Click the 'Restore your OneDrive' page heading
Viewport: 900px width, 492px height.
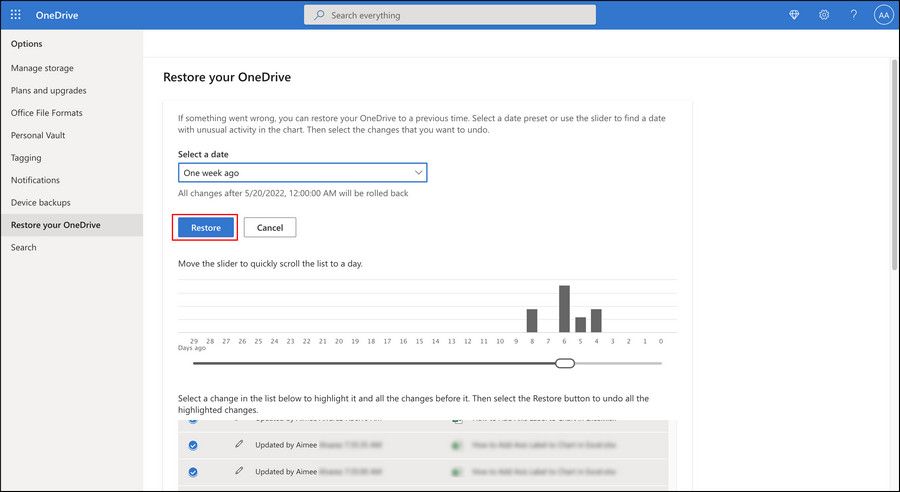coord(227,77)
